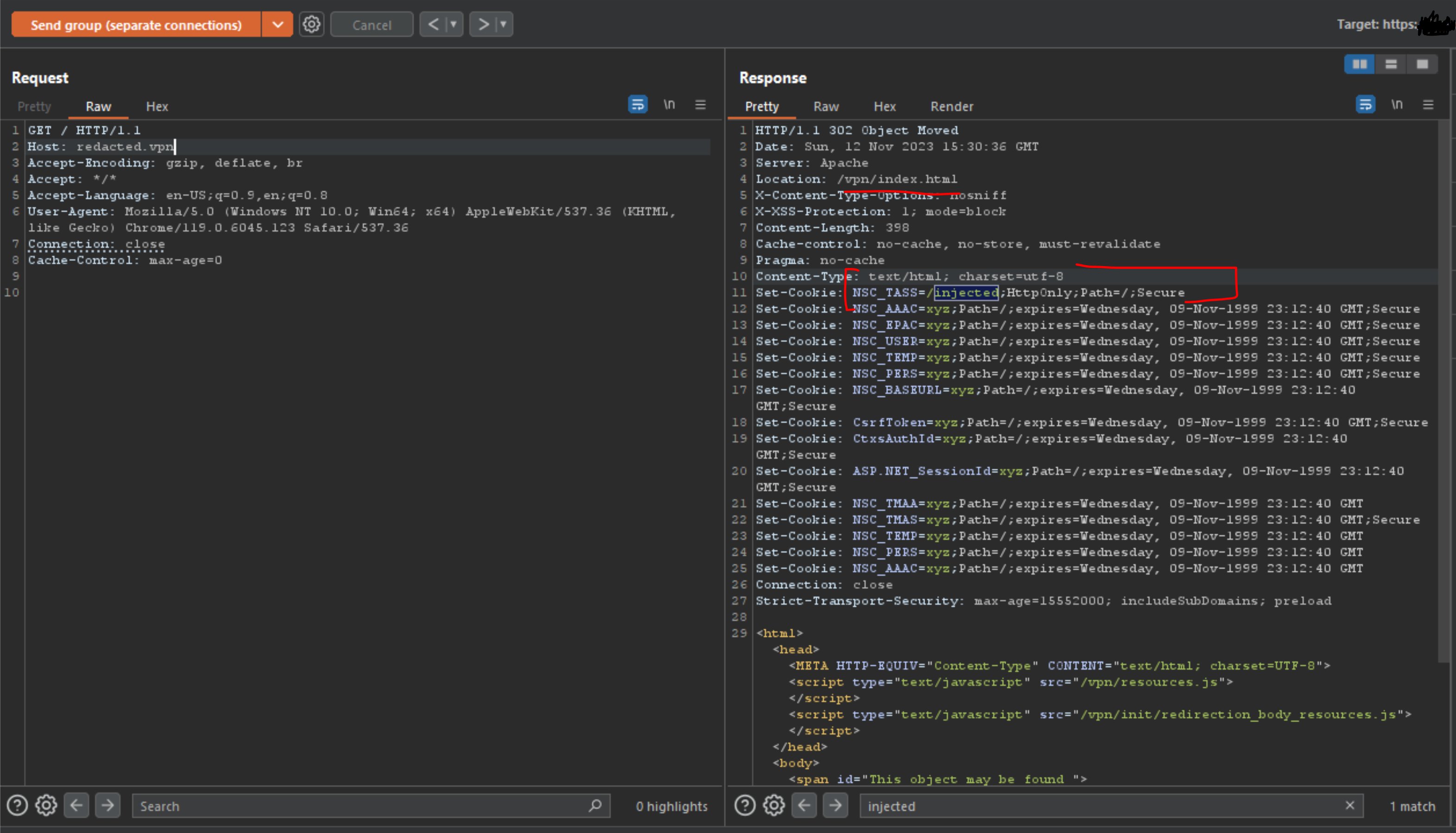Click the Server: Apache response header
Screen dimensions: 1456x833
(812, 163)
